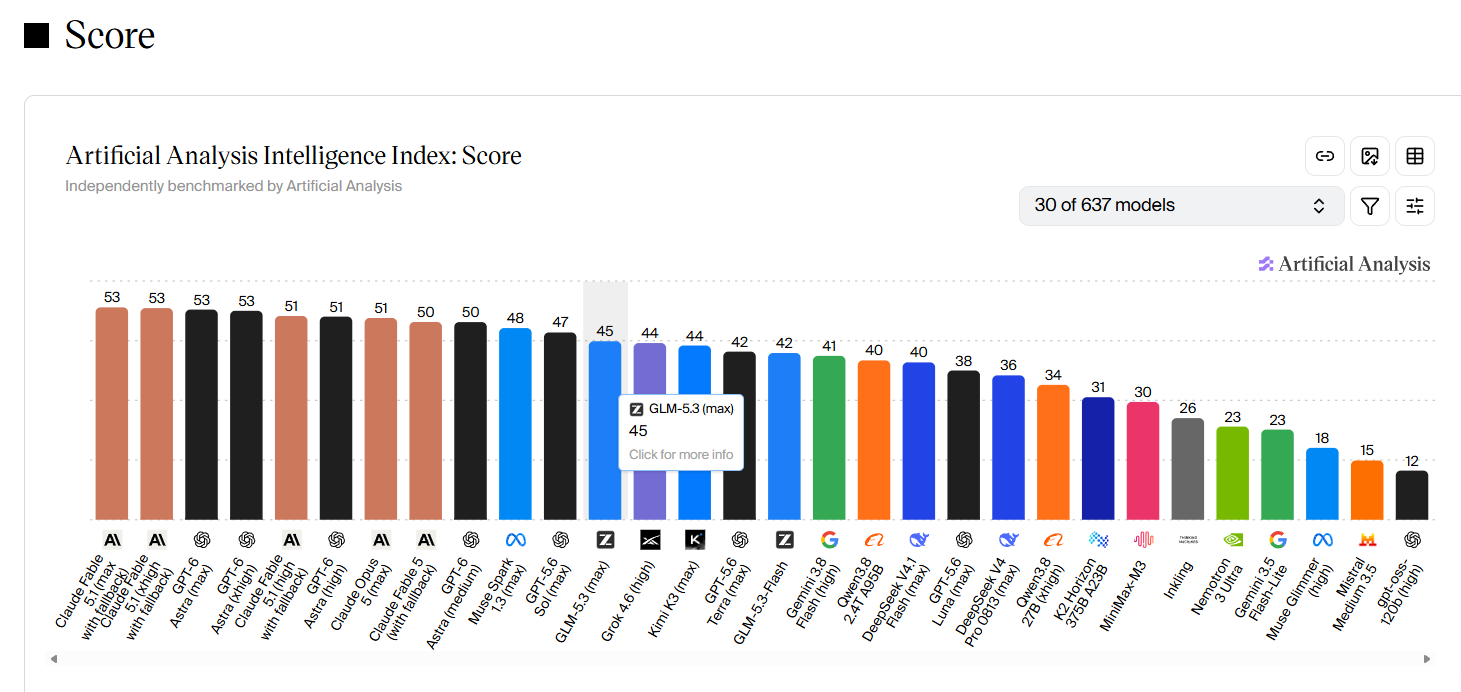Image resolution: width=1461 pixels, height=692 pixels.
Task: Click the scrollbar left arrow
Action: click(x=53, y=659)
